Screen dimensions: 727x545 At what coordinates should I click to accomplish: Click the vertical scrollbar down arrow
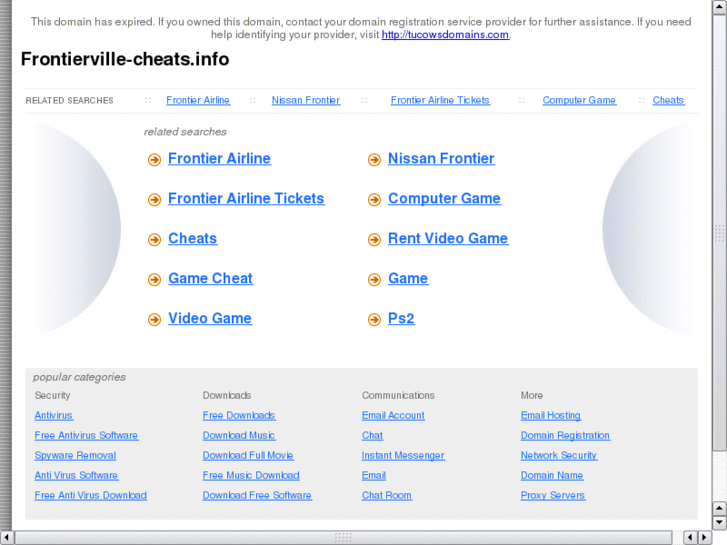pyautogui.click(x=719, y=522)
